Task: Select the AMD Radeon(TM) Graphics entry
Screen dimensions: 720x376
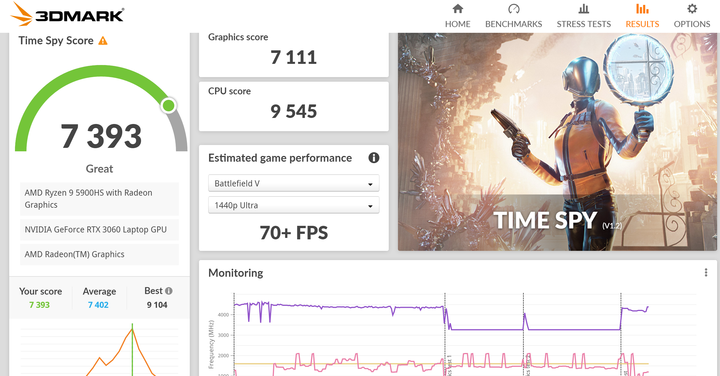Action: [100, 254]
